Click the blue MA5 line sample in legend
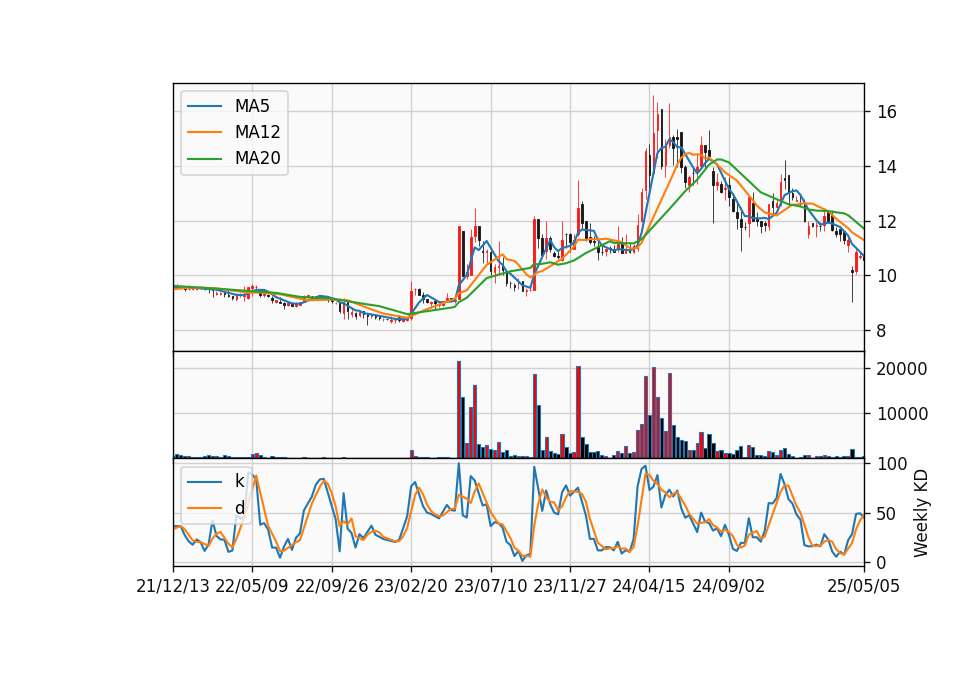Image resolution: width=960 pixels, height=690 pixels. point(204,106)
